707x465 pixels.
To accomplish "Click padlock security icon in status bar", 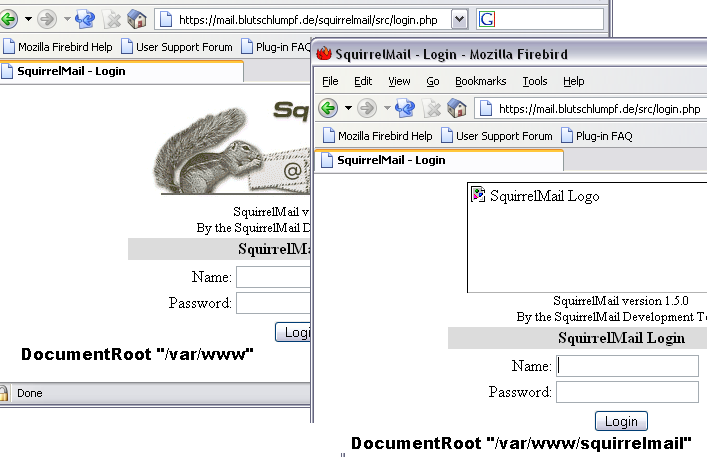I will (x=4, y=393).
